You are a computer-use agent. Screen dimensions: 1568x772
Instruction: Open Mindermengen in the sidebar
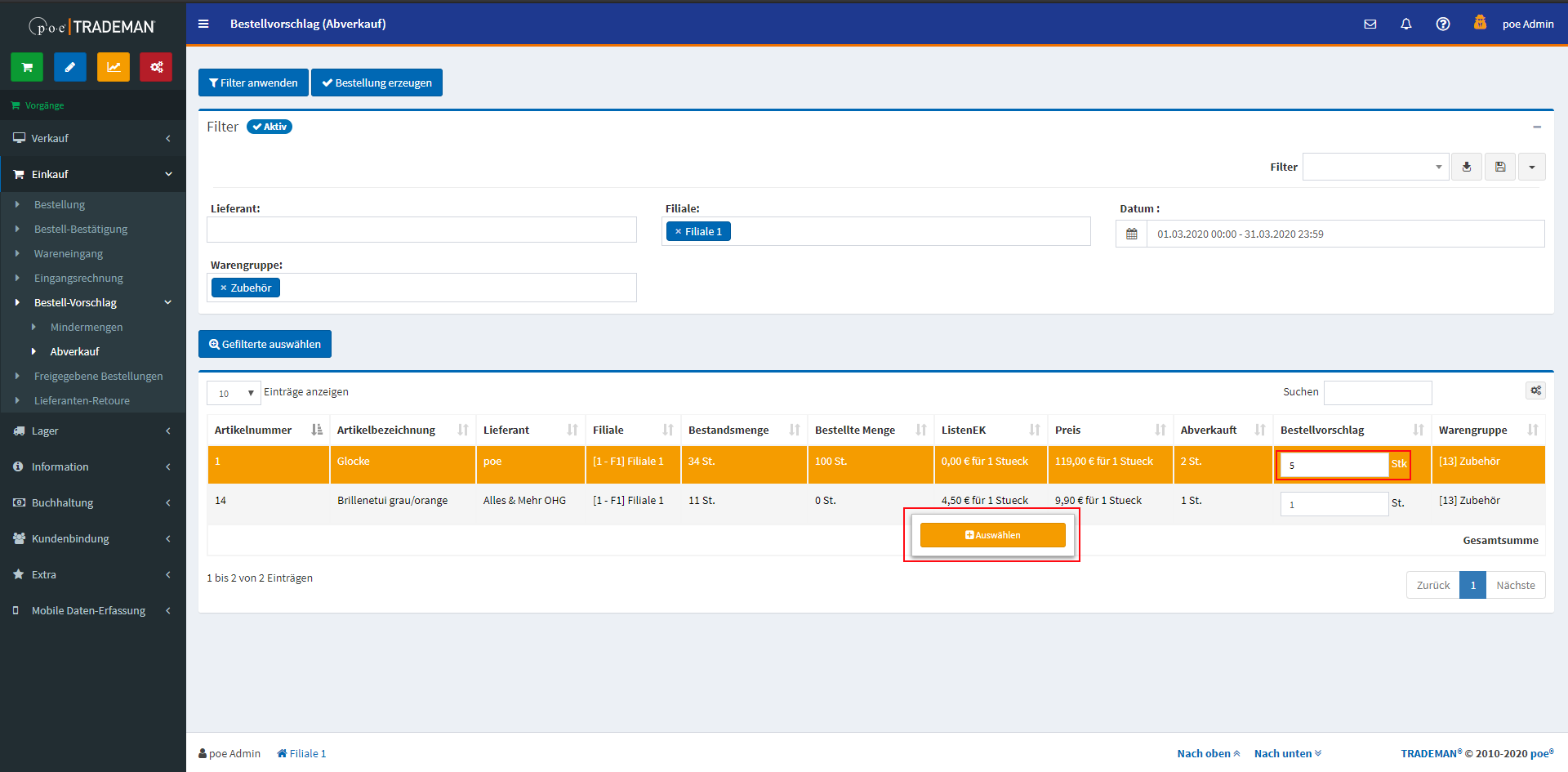pyautogui.click(x=87, y=327)
